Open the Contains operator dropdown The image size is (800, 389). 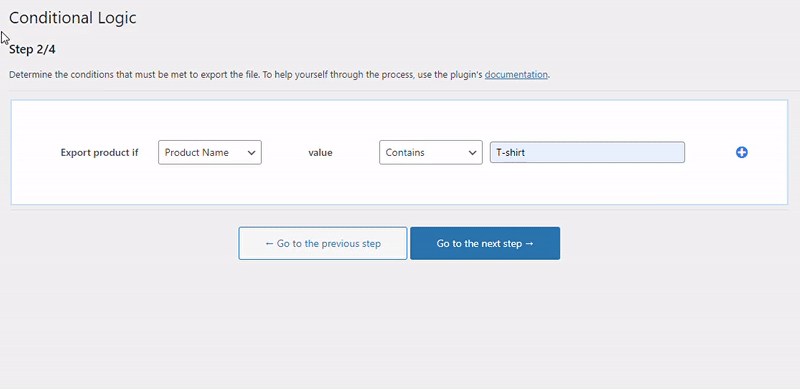tap(431, 153)
